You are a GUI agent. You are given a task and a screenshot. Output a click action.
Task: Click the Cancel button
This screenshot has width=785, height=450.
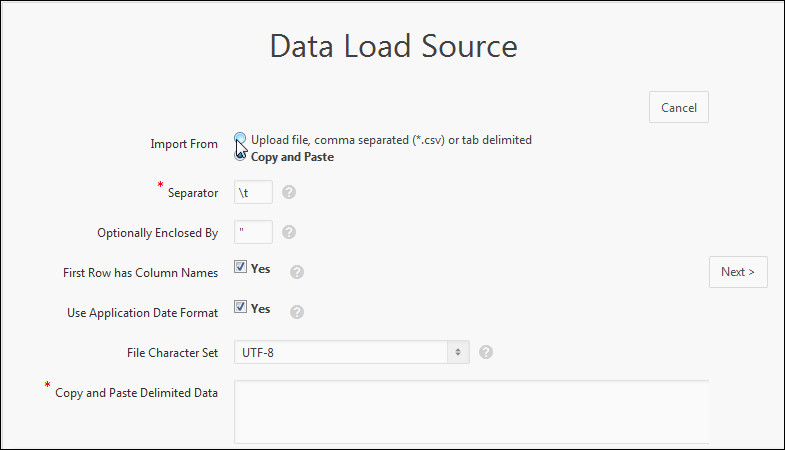pos(679,107)
